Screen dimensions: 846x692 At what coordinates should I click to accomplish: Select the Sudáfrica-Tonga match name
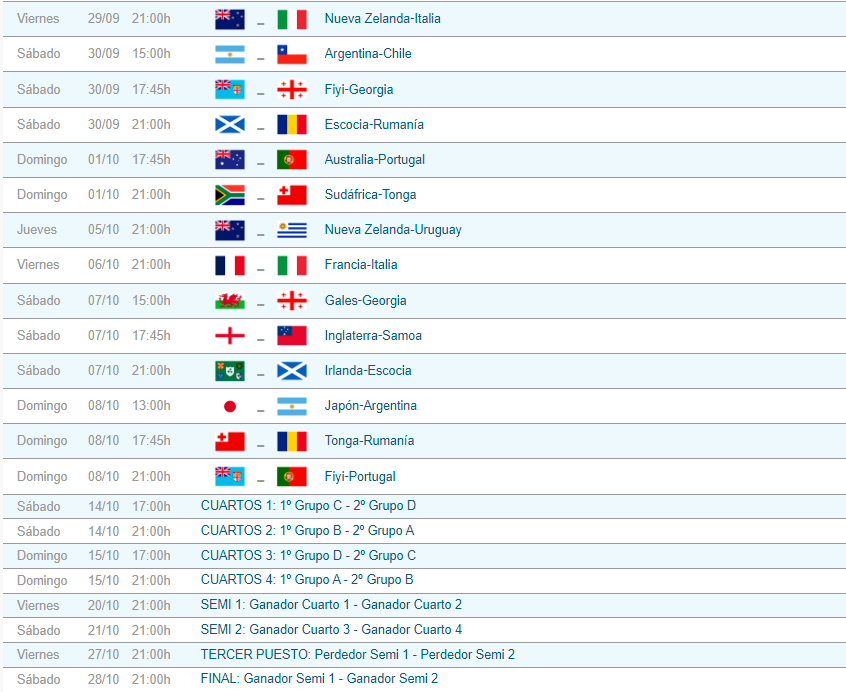370,195
